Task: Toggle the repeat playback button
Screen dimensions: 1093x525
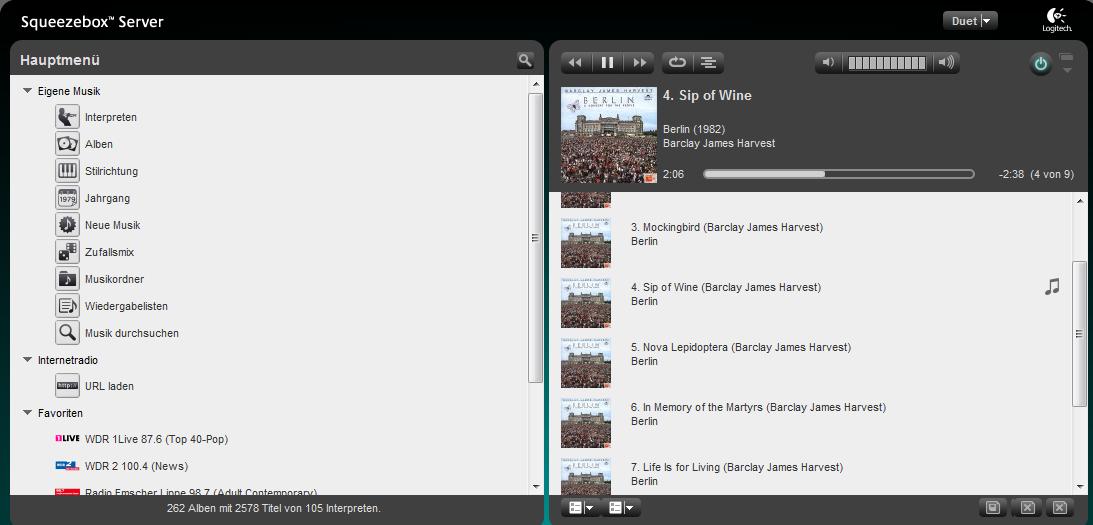Action: 677,62
